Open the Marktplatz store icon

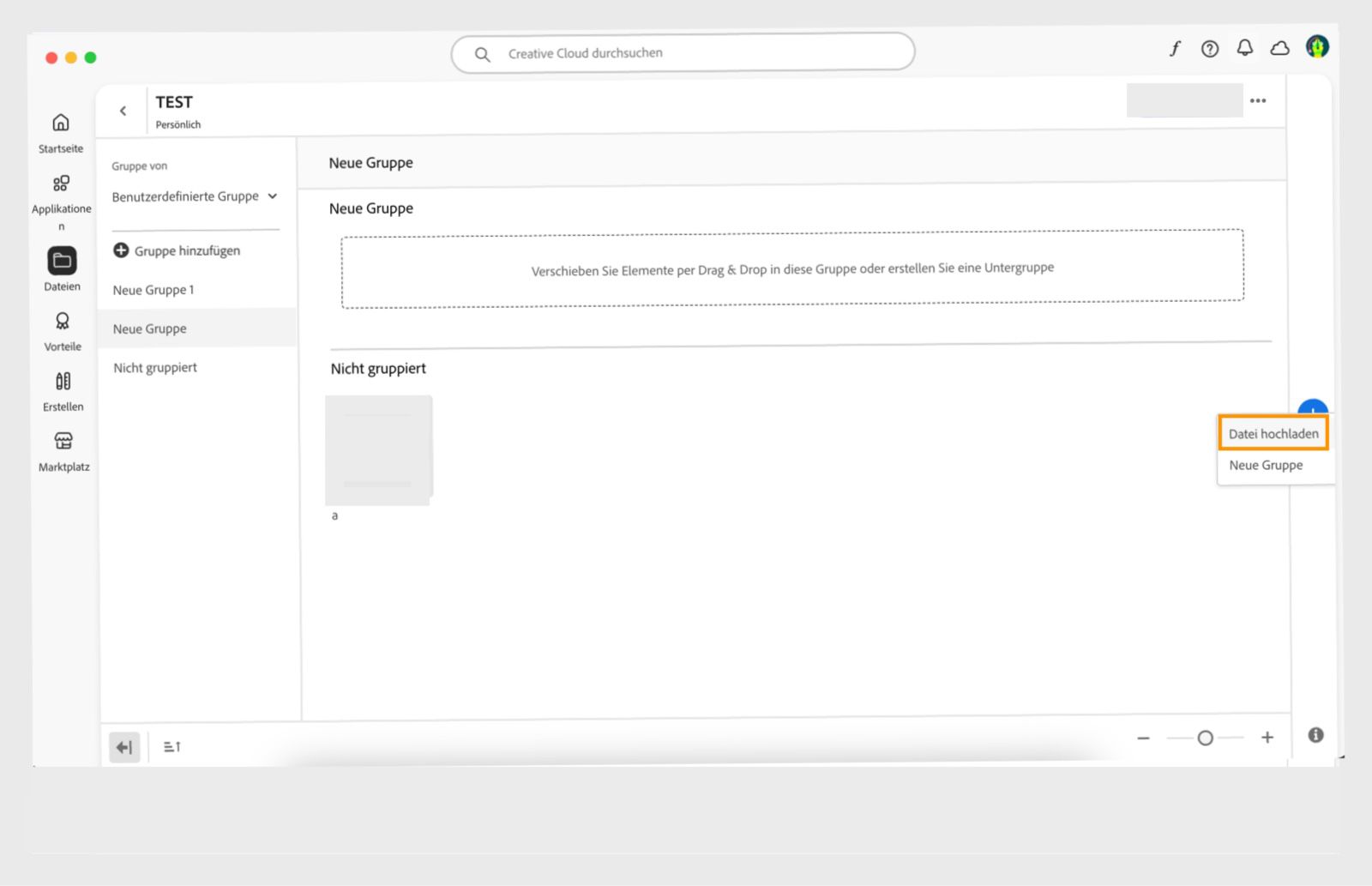(63, 441)
